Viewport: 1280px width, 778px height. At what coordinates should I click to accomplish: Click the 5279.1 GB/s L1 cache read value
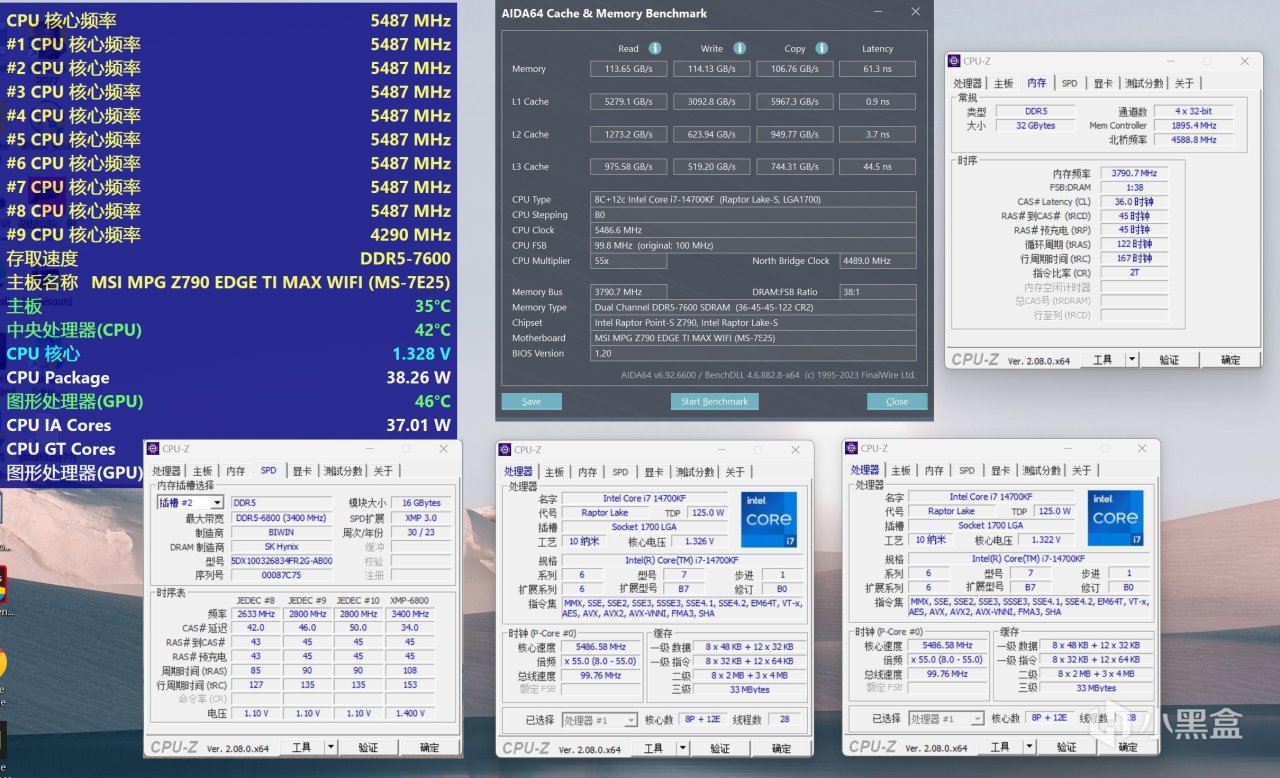pyautogui.click(x=628, y=101)
